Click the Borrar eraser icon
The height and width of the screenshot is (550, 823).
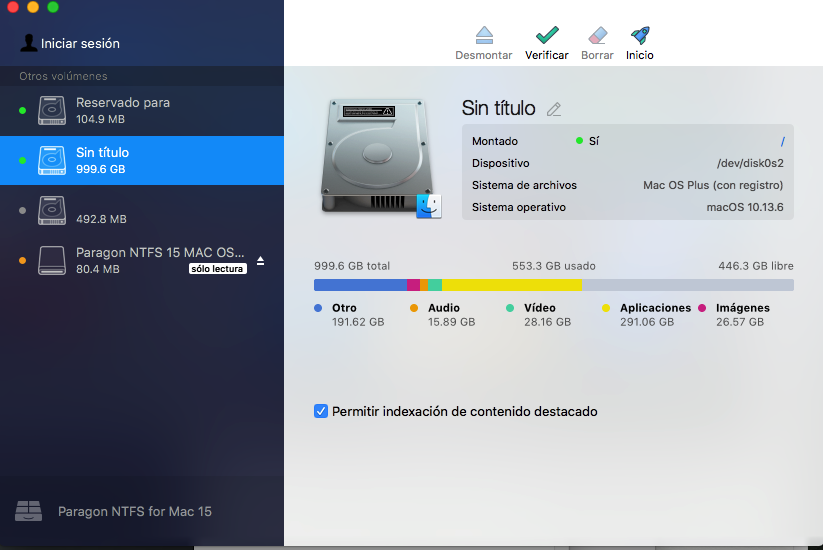[597, 35]
